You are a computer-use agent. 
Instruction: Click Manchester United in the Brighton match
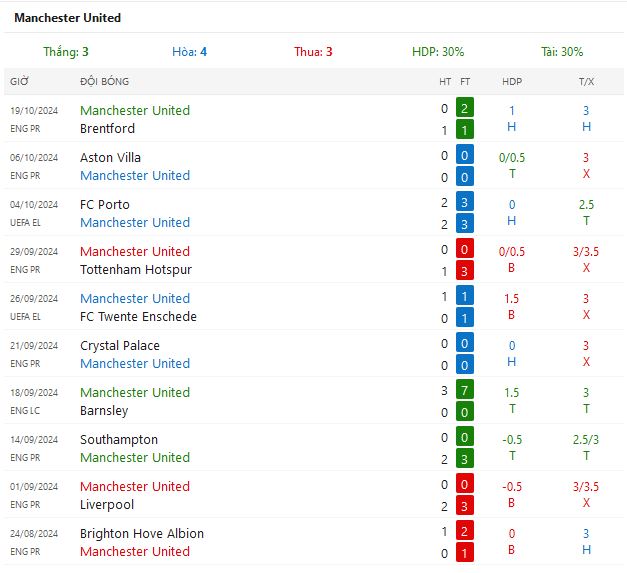(x=135, y=551)
